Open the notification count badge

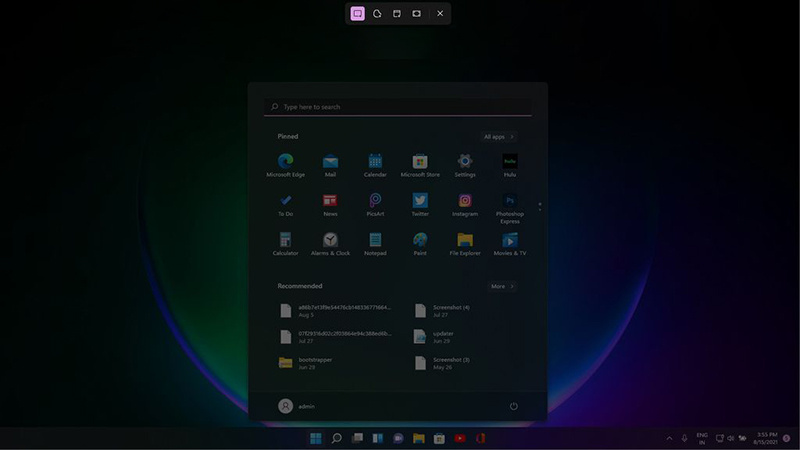coord(787,438)
